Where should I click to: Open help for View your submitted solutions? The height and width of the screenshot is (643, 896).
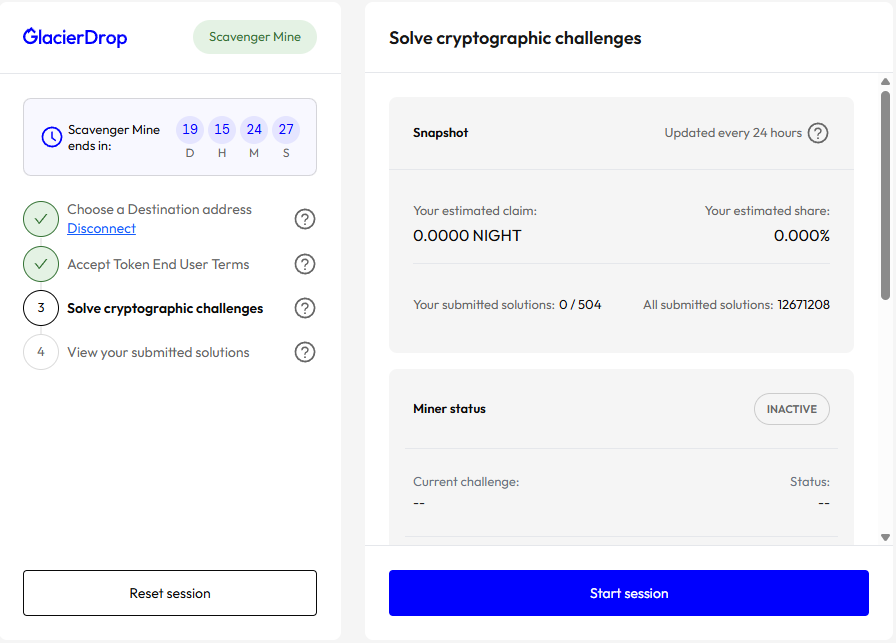(305, 352)
